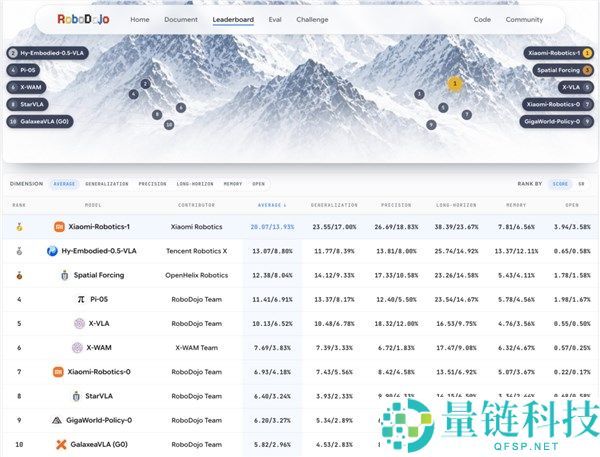The width and height of the screenshot is (600, 457).
Task: Click the Xiaomi-Robotics-1 badge on mountain banner
Action: [559, 53]
